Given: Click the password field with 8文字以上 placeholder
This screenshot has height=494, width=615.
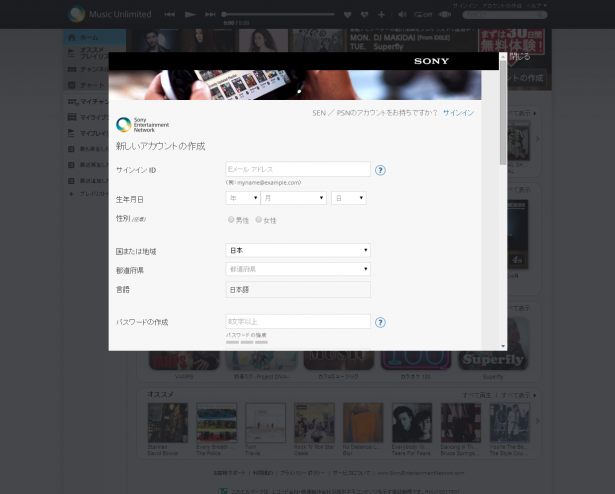Looking at the screenshot, I should tap(298, 321).
